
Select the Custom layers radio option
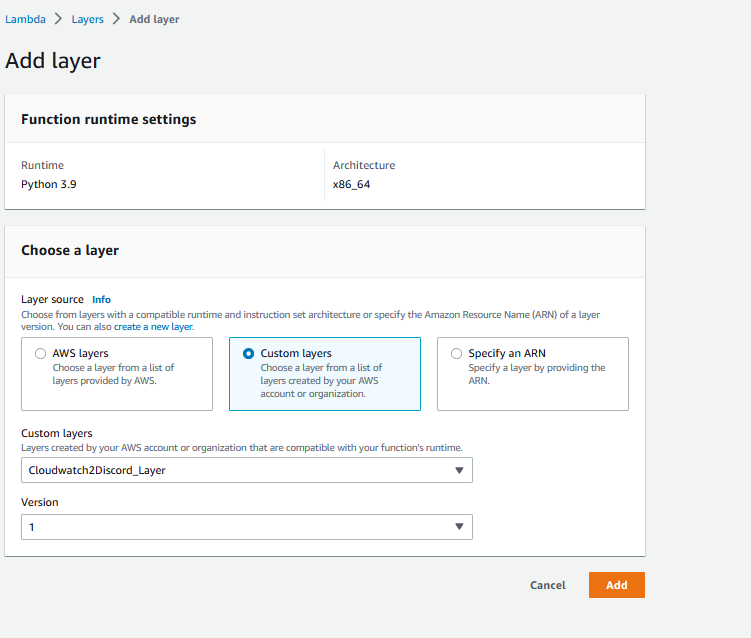(248, 354)
